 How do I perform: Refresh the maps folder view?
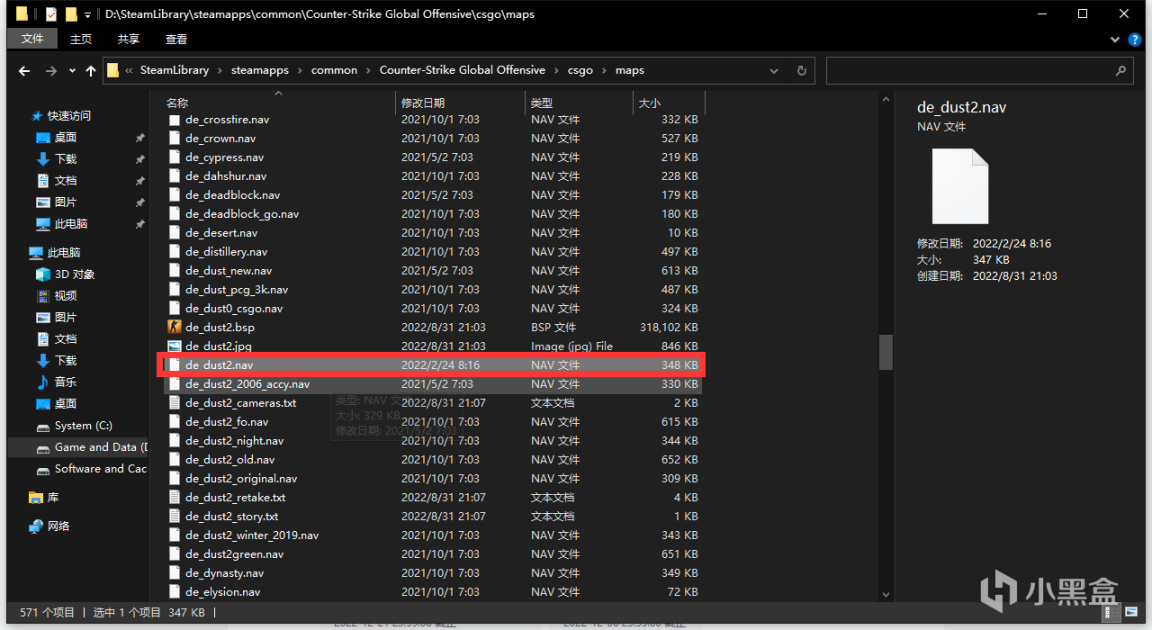coord(802,70)
